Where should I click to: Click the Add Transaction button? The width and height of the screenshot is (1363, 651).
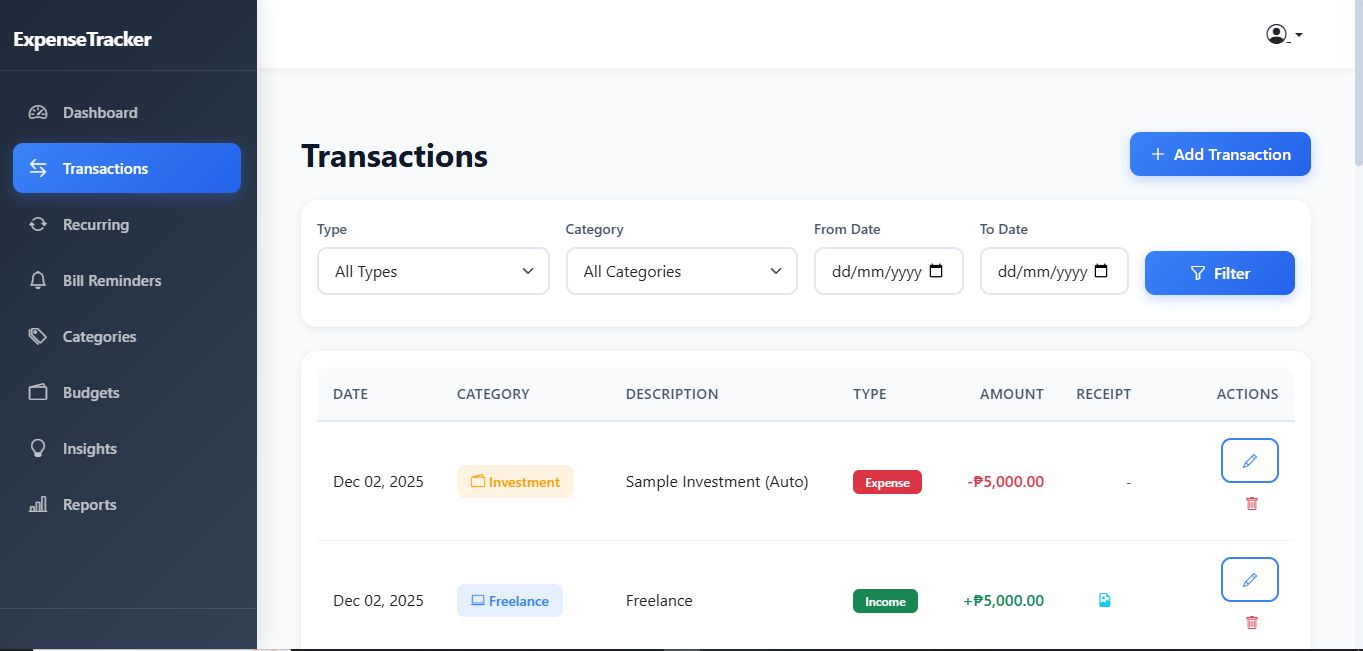pos(1219,154)
